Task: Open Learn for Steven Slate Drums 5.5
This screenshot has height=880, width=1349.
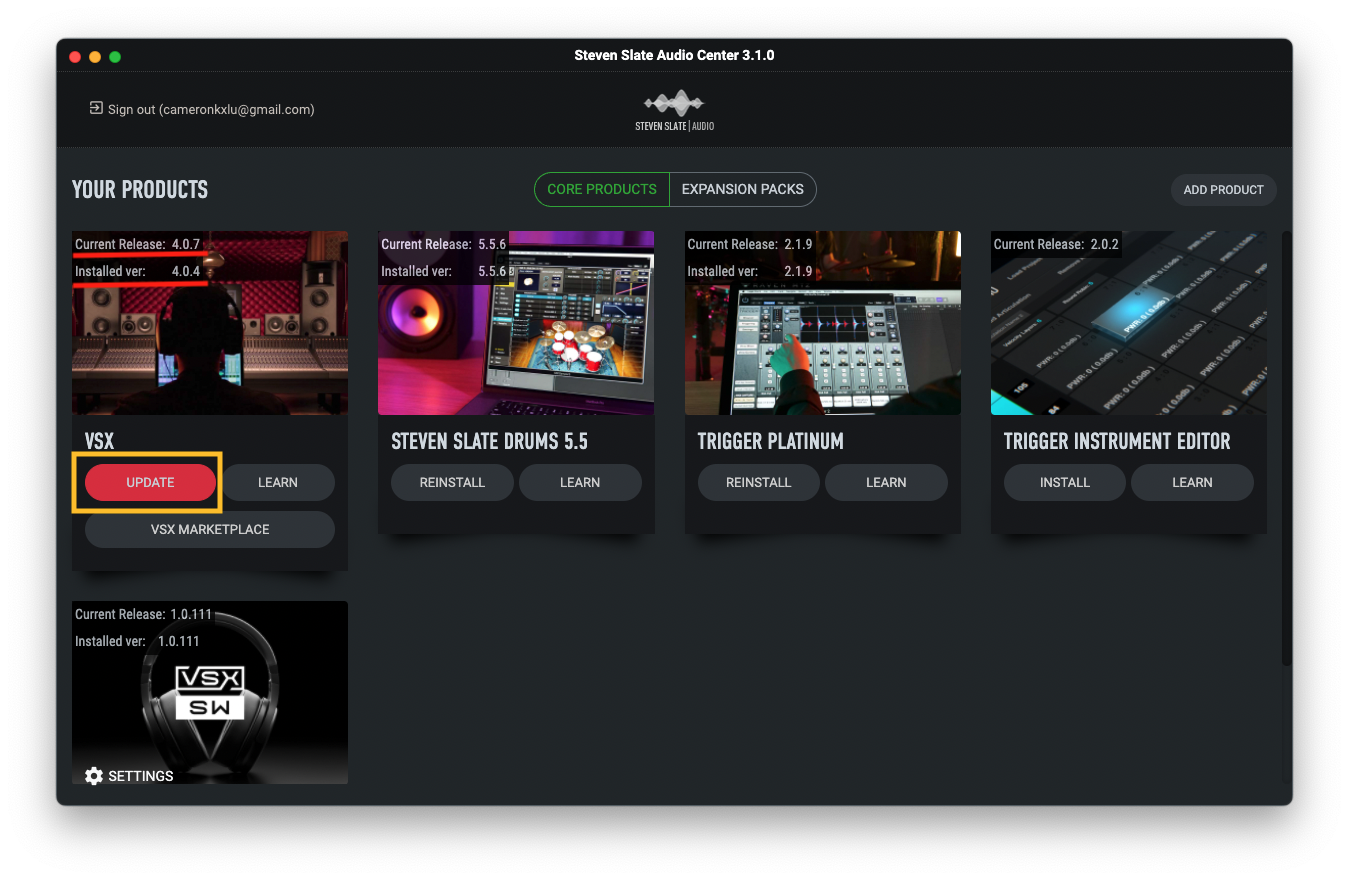Action: click(x=580, y=482)
